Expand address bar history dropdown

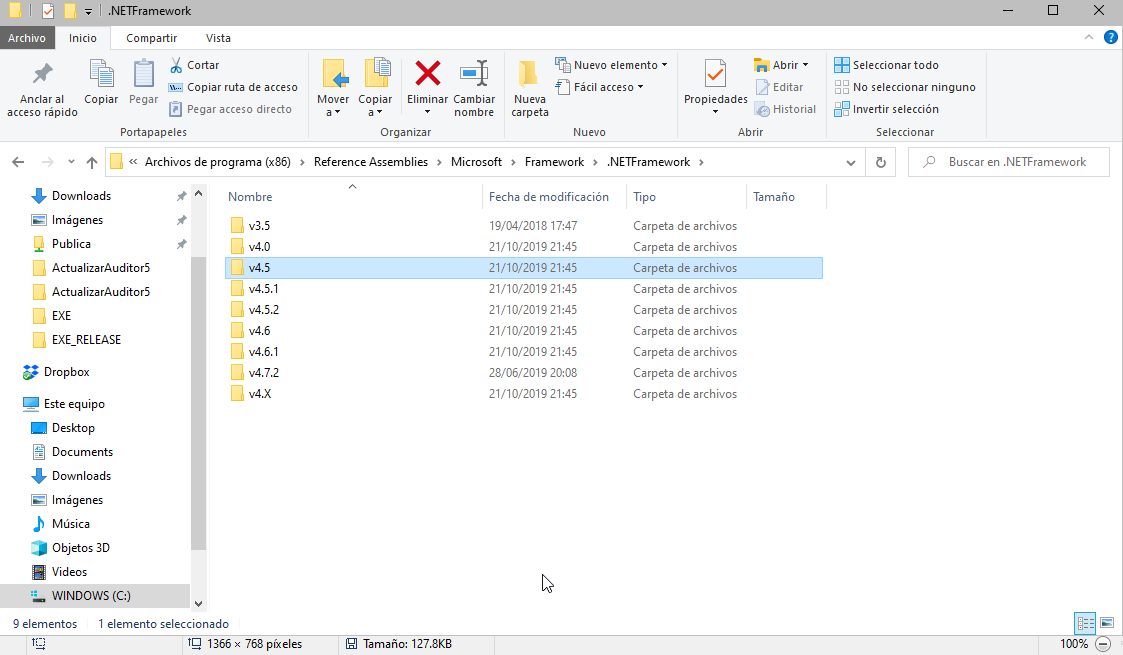(x=851, y=162)
